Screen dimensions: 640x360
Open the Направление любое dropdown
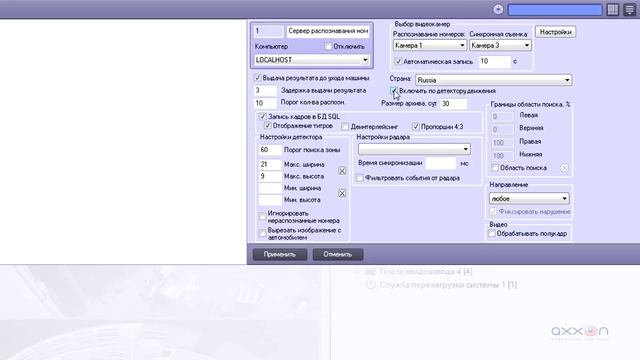coord(529,198)
